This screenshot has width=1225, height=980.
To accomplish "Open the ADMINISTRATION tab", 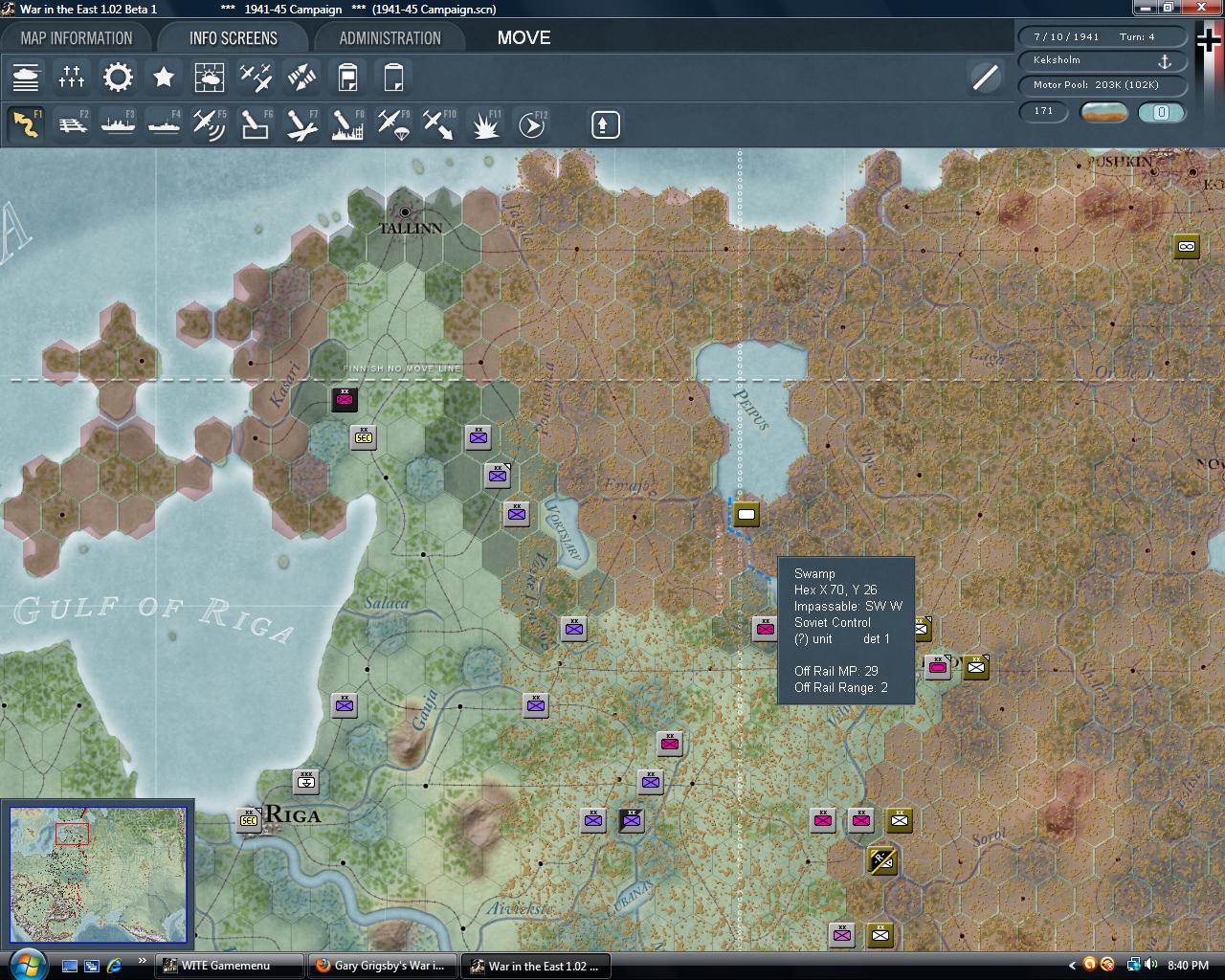I will point(390,38).
